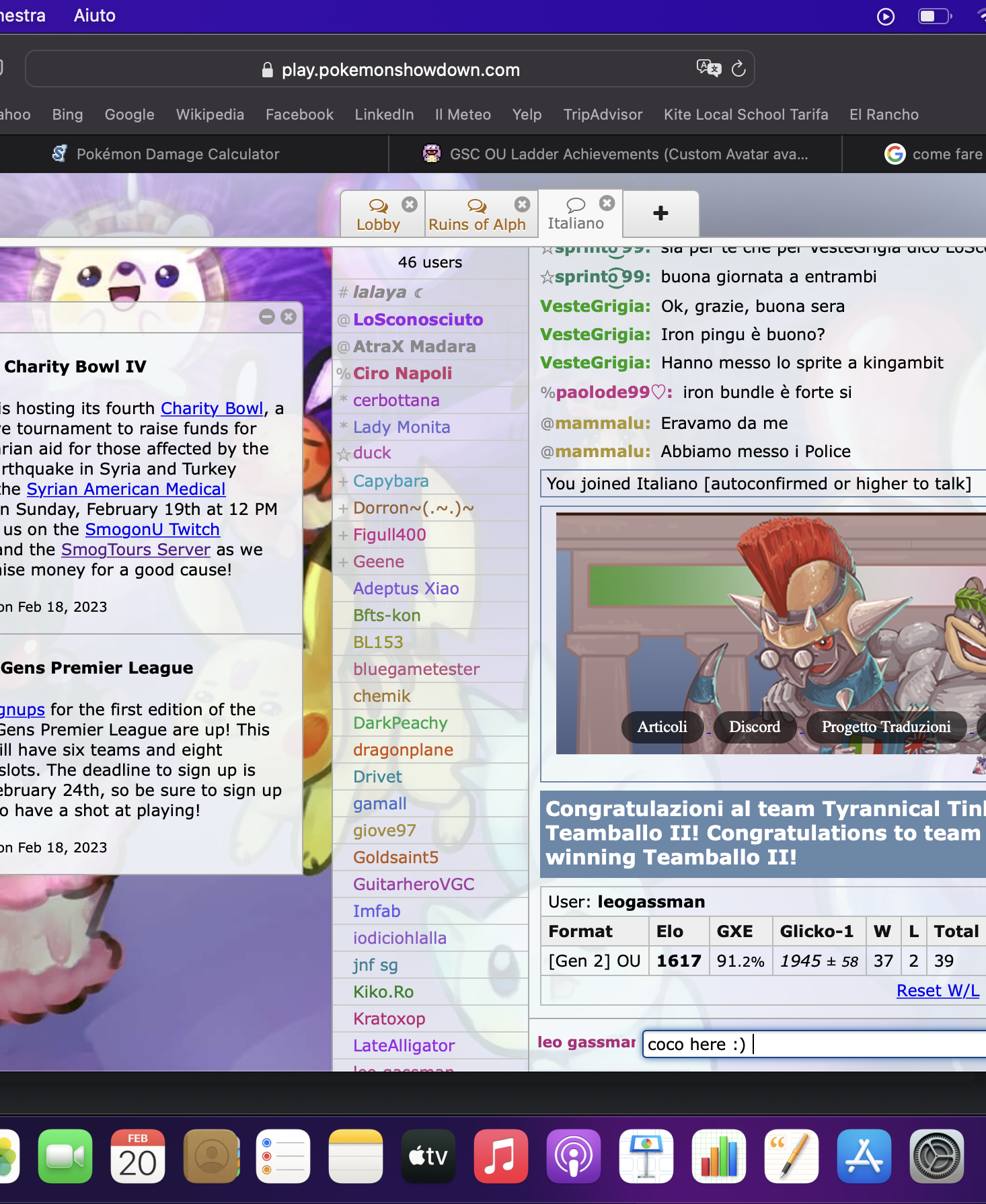Open the TripAdvisor bookmark
Screen dimensions: 986x1204
603,114
